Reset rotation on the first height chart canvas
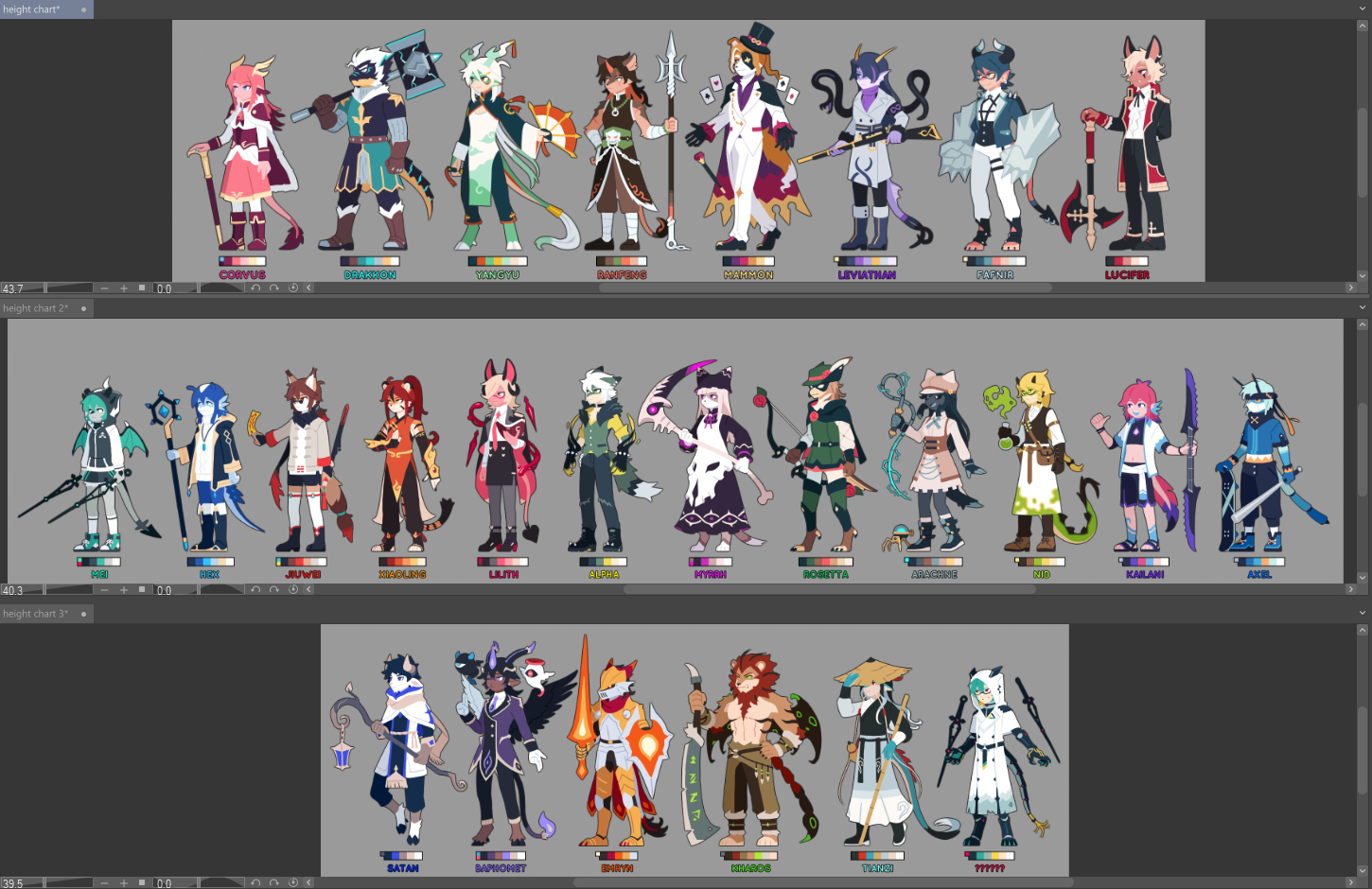This screenshot has height=889, width=1372. [292, 288]
